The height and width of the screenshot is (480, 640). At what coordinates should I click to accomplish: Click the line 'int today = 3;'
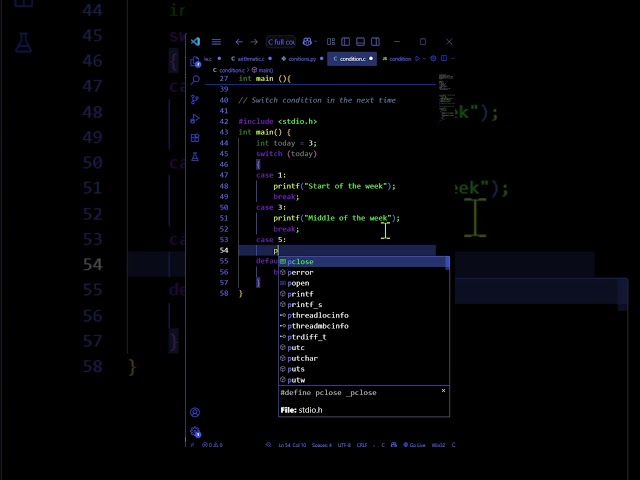[286, 143]
